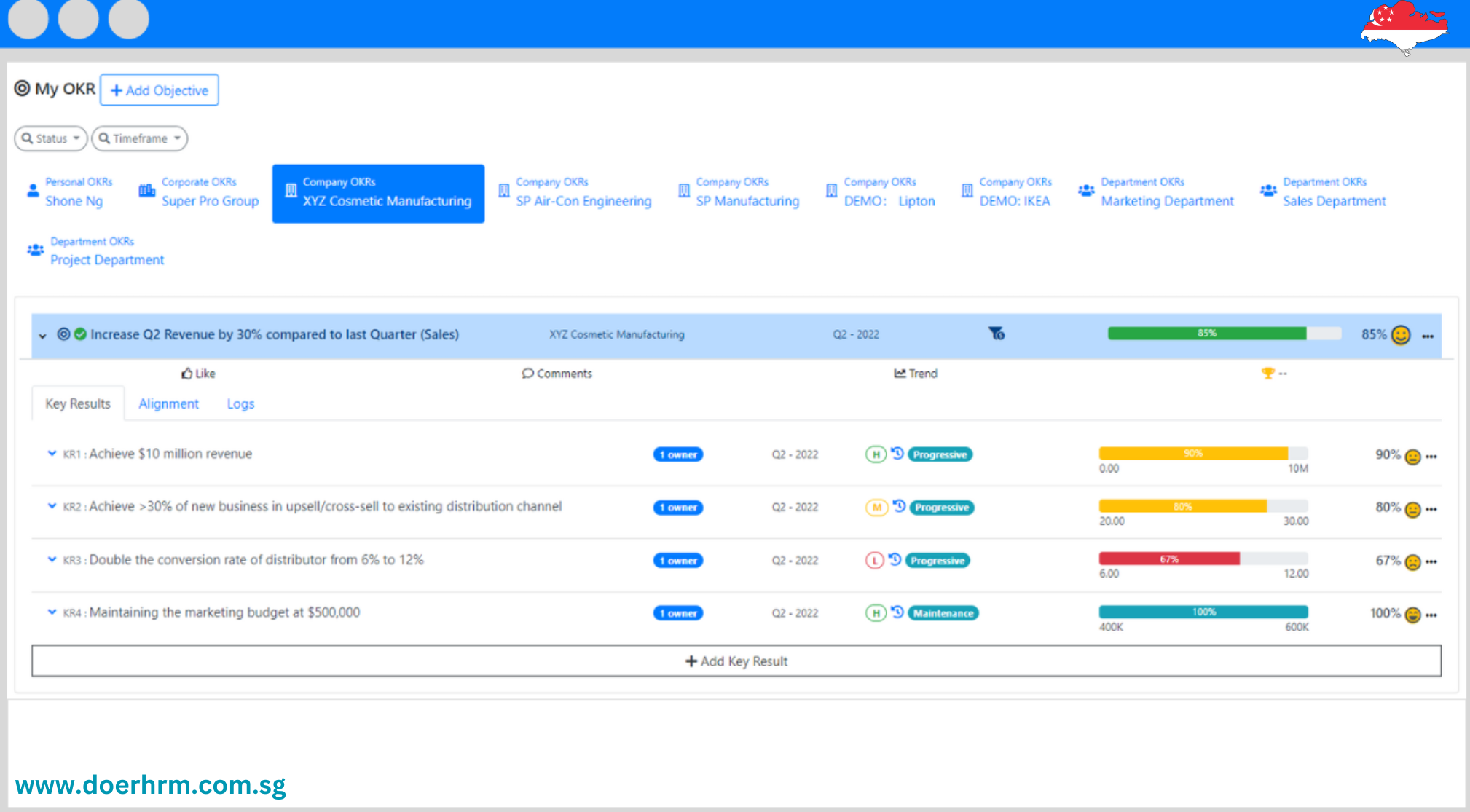Click the KR1 90% progress bar

pyautogui.click(x=1203, y=453)
